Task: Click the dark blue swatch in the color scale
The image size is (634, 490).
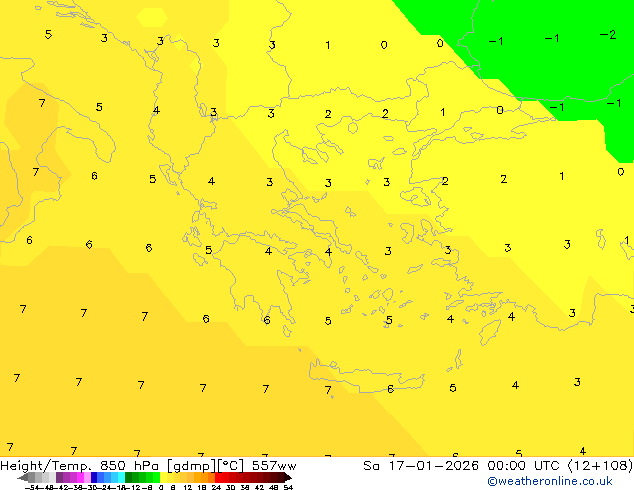Action: [94, 477]
